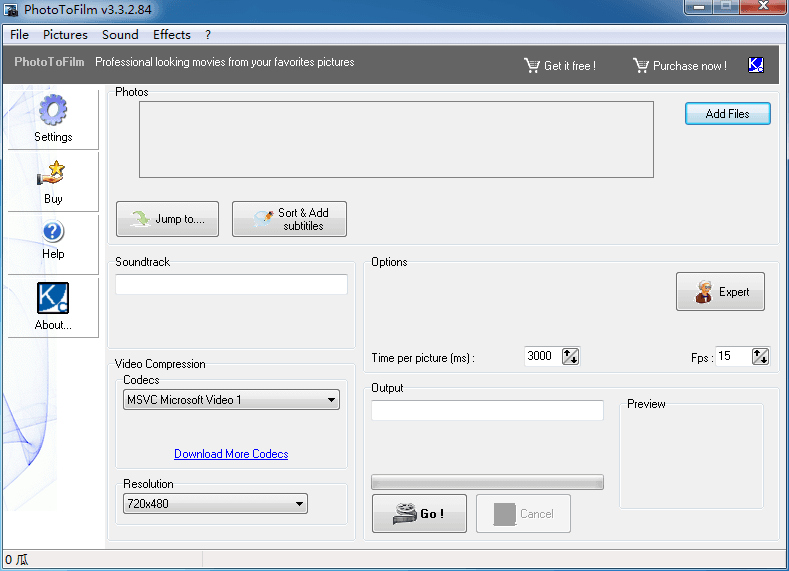Click the Go! button to start
Image resolution: width=789 pixels, height=571 pixels.
tap(419, 513)
